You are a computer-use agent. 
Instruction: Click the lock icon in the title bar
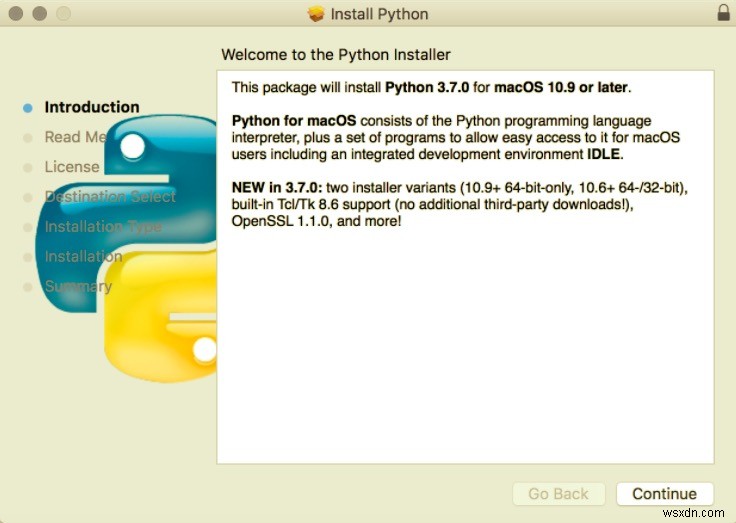[723, 13]
